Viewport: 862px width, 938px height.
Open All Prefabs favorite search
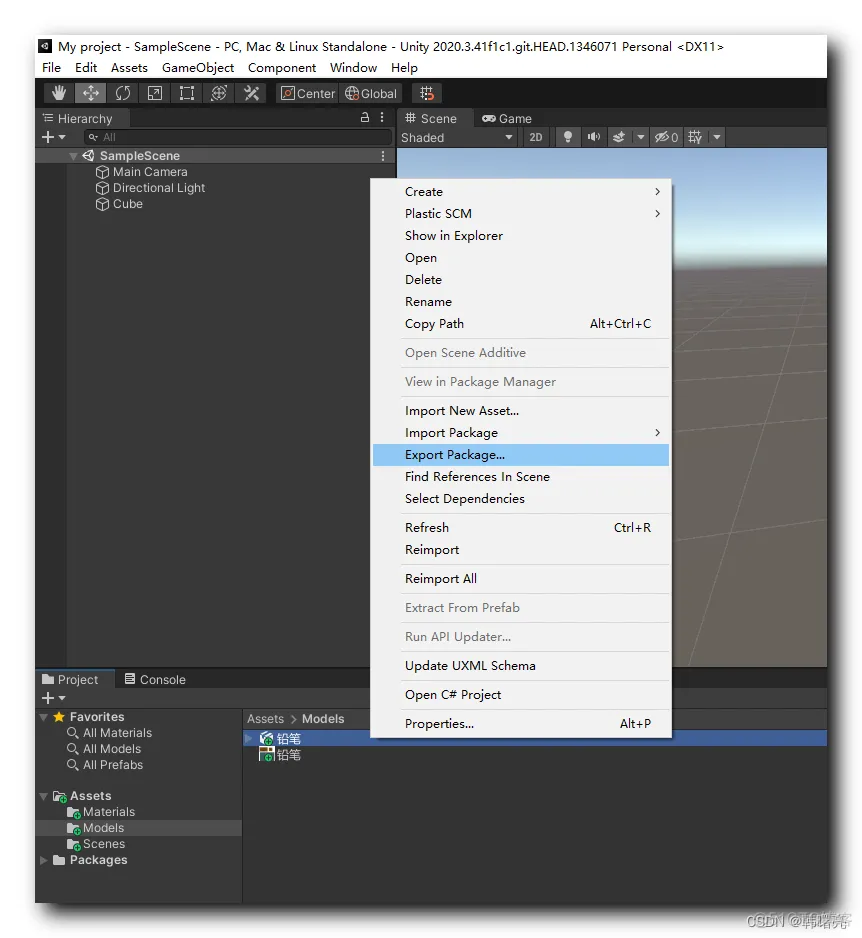(105, 765)
